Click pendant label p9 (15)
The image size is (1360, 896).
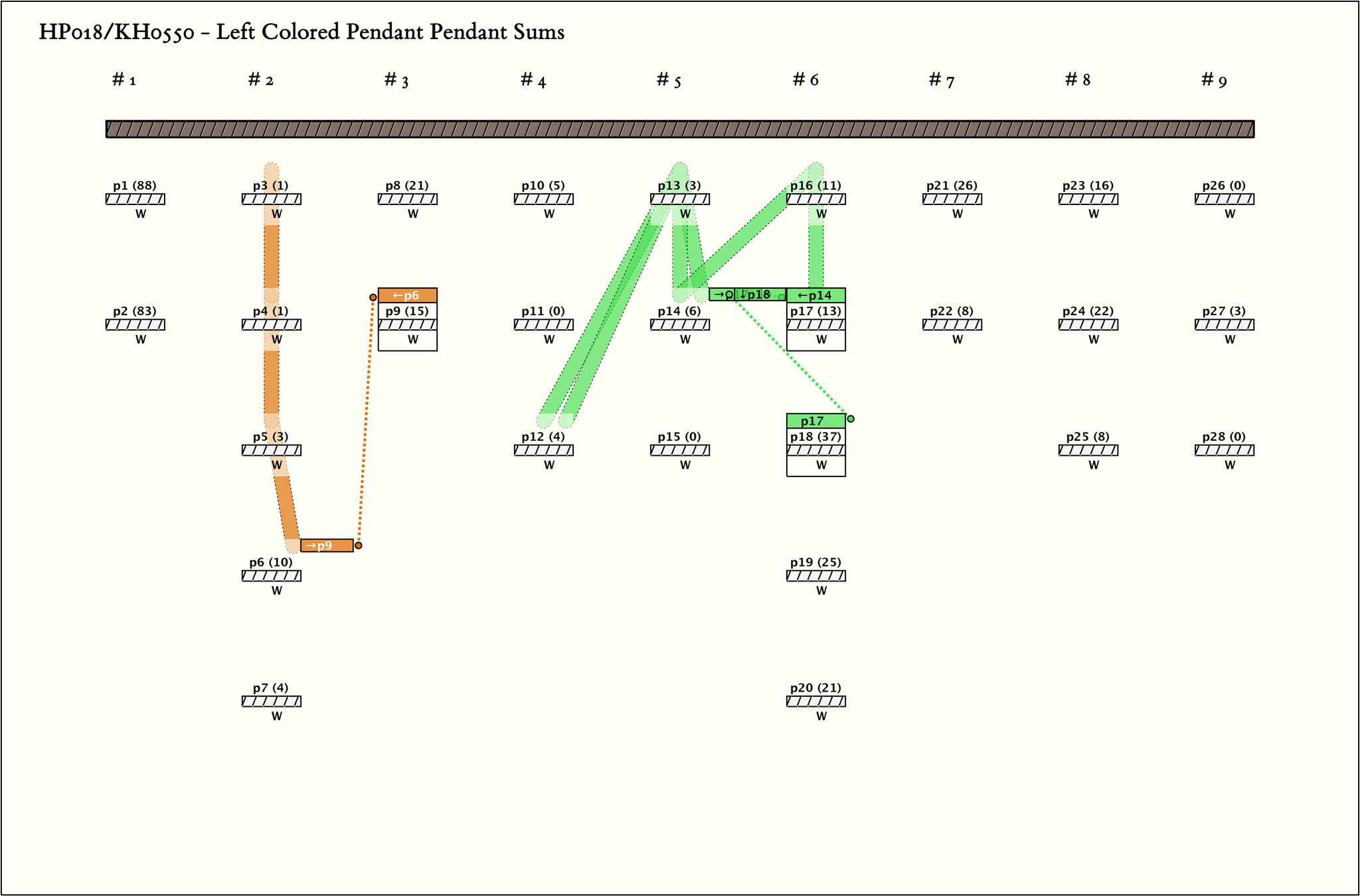pyautogui.click(x=407, y=311)
